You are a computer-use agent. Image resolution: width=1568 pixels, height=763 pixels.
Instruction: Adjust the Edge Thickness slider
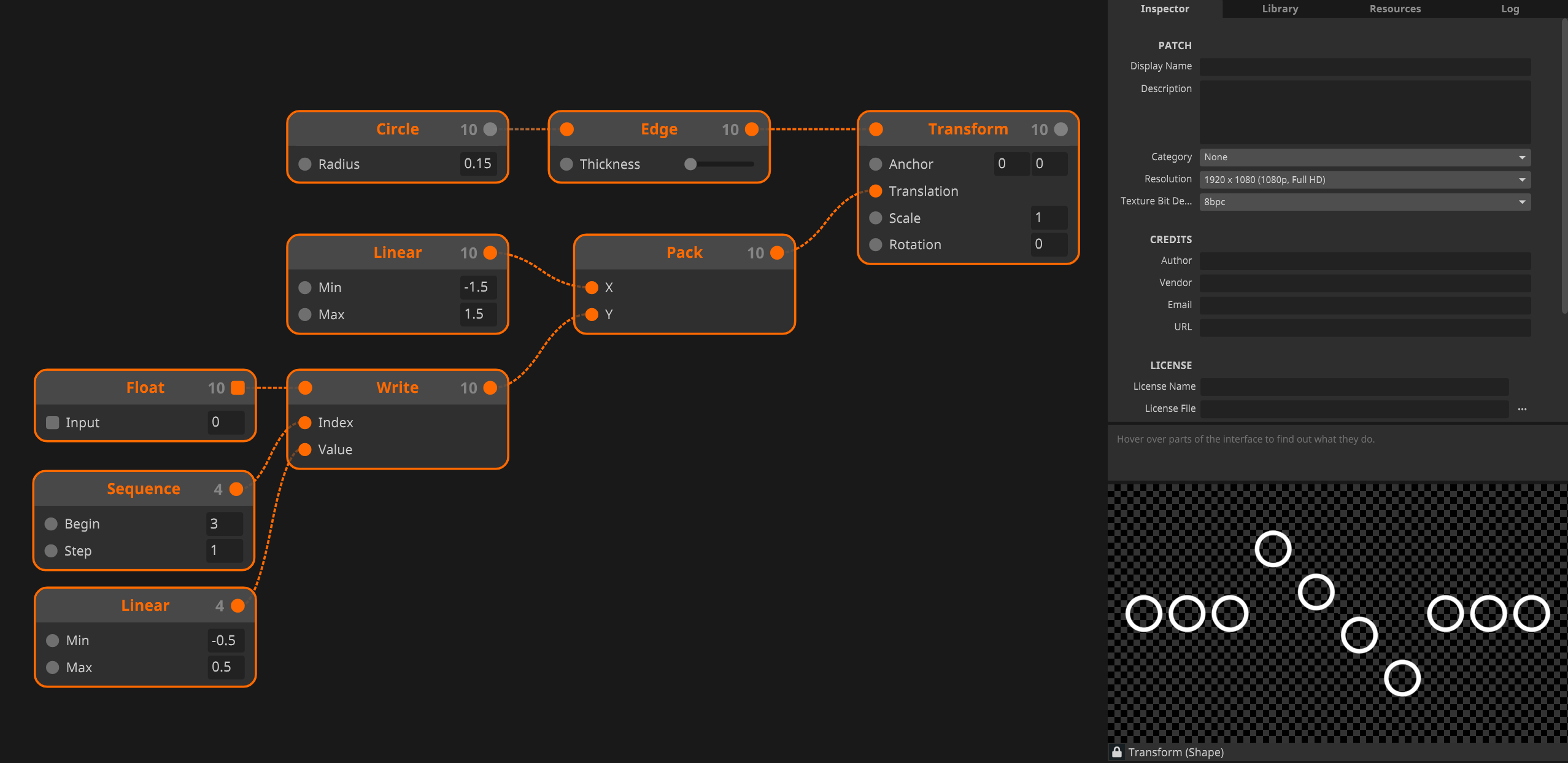click(719, 164)
